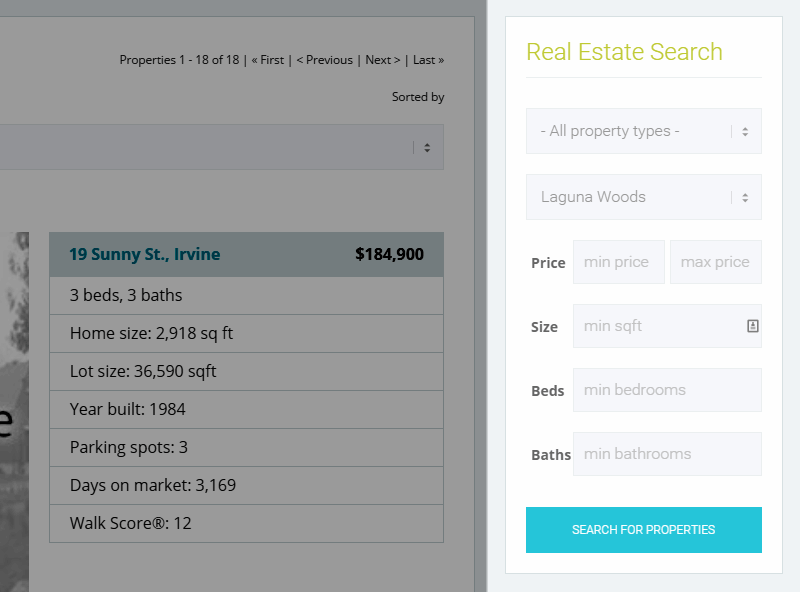
Task: Select the min bathrooms input
Action: [x=667, y=454]
